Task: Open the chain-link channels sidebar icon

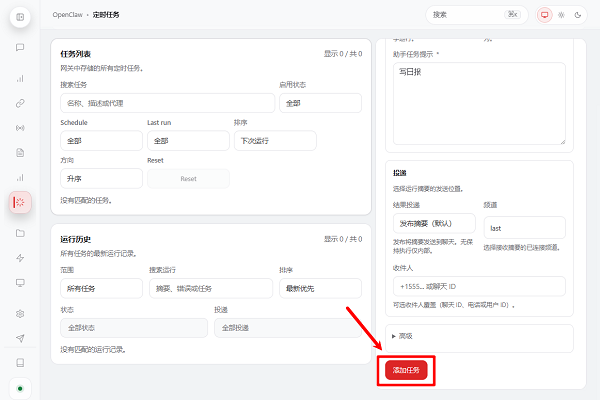Action: click(x=20, y=103)
